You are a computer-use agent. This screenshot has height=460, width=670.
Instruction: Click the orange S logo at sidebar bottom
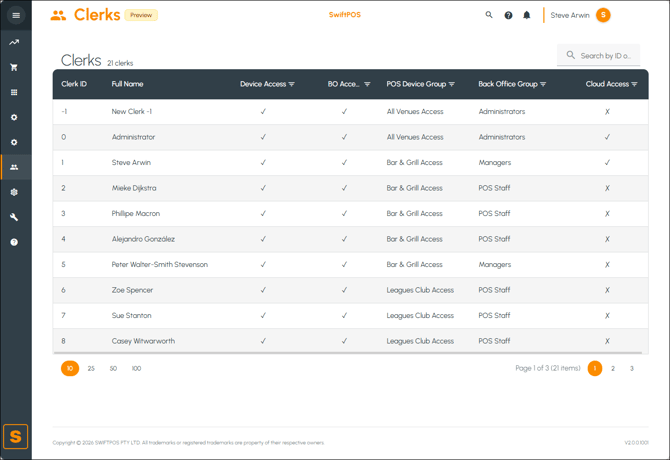tap(15, 437)
